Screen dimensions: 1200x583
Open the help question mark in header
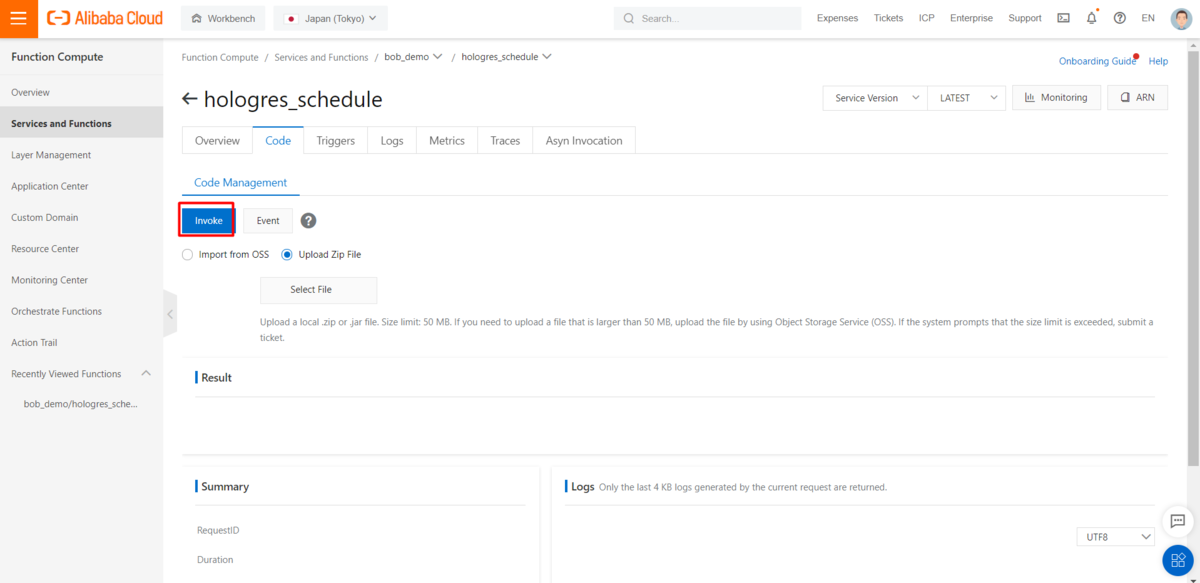click(1119, 18)
